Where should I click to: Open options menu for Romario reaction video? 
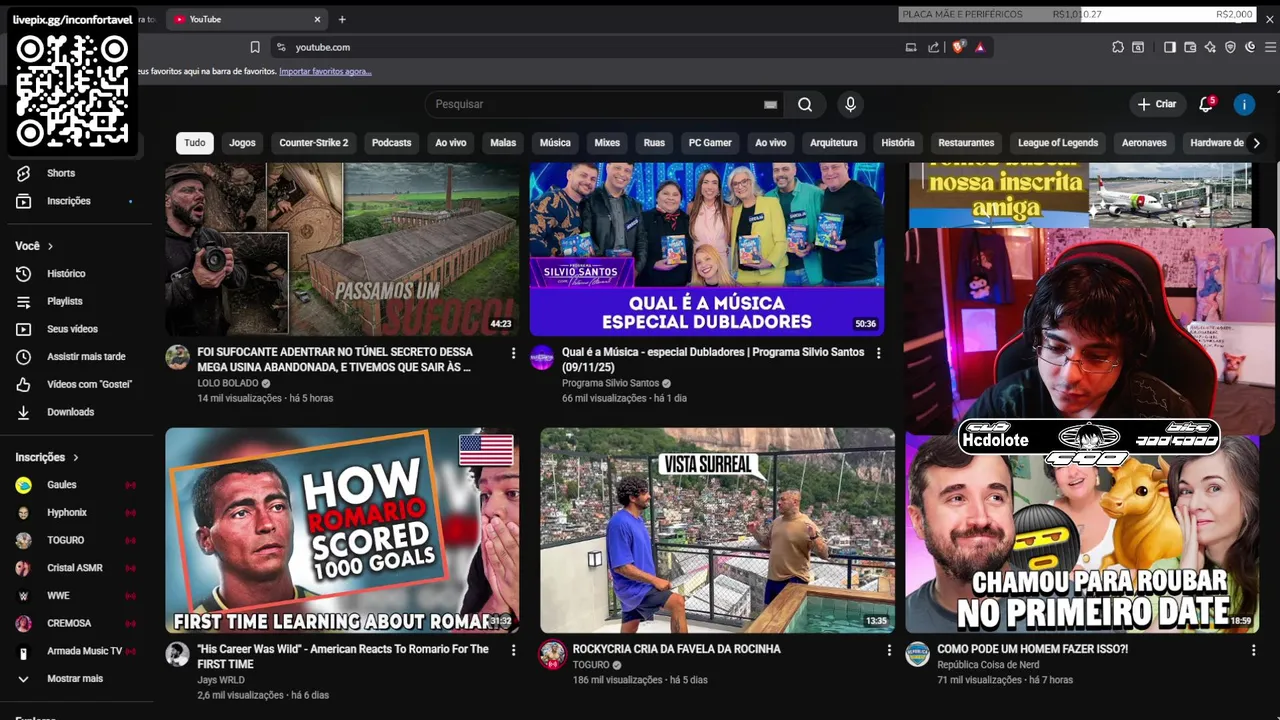pyautogui.click(x=514, y=650)
